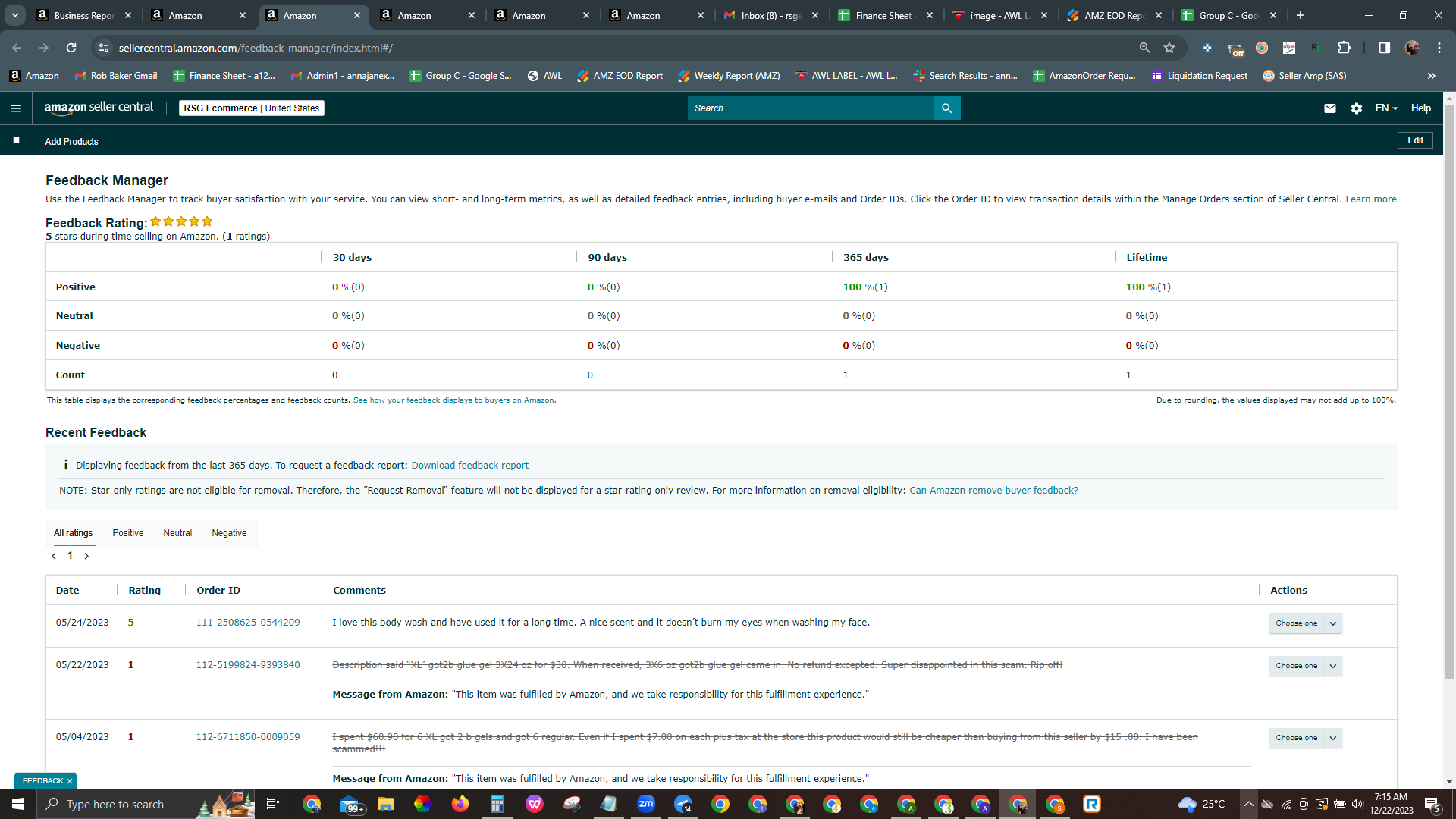The height and width of the screenshot is (819, 1456).
Task: Bookmark this page with the star icon
Action: pos(1169,48)
